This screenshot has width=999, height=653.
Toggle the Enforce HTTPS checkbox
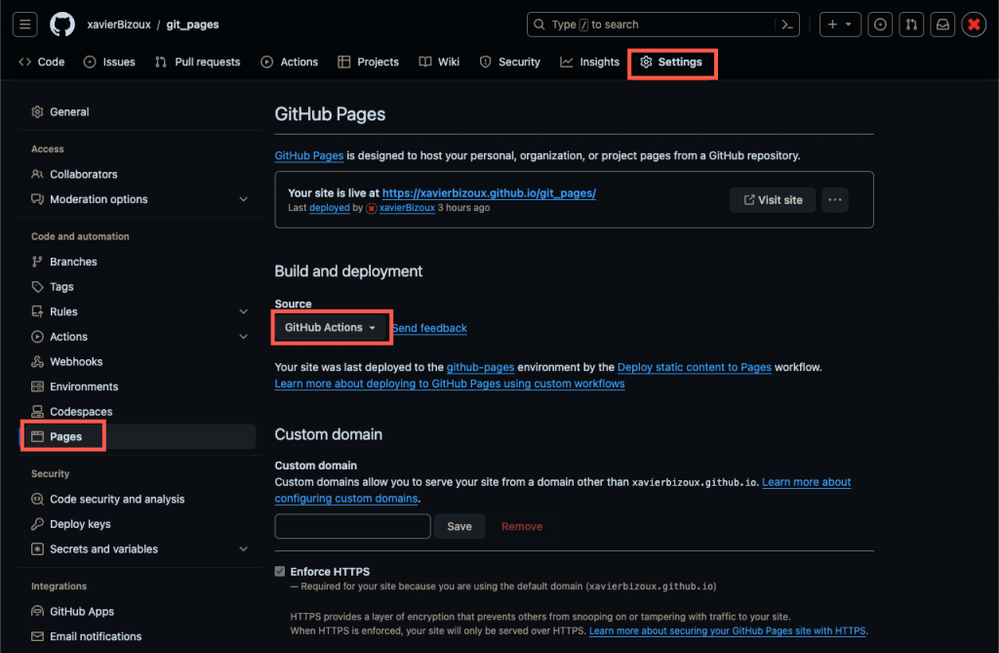280,572
